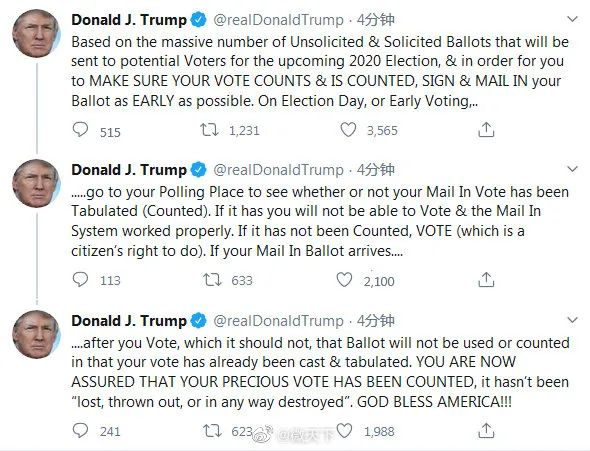Share the first tweet about Unsolicited Ballots
The height and width of the screenshot is (451, 590).
click(x=486, y=130)
